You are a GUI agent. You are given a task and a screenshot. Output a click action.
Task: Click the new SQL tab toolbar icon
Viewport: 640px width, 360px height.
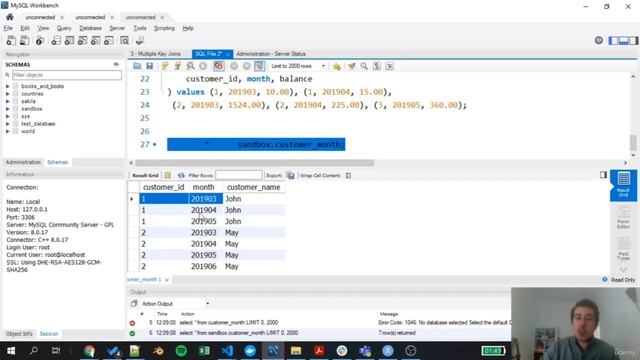coord(11,40)
